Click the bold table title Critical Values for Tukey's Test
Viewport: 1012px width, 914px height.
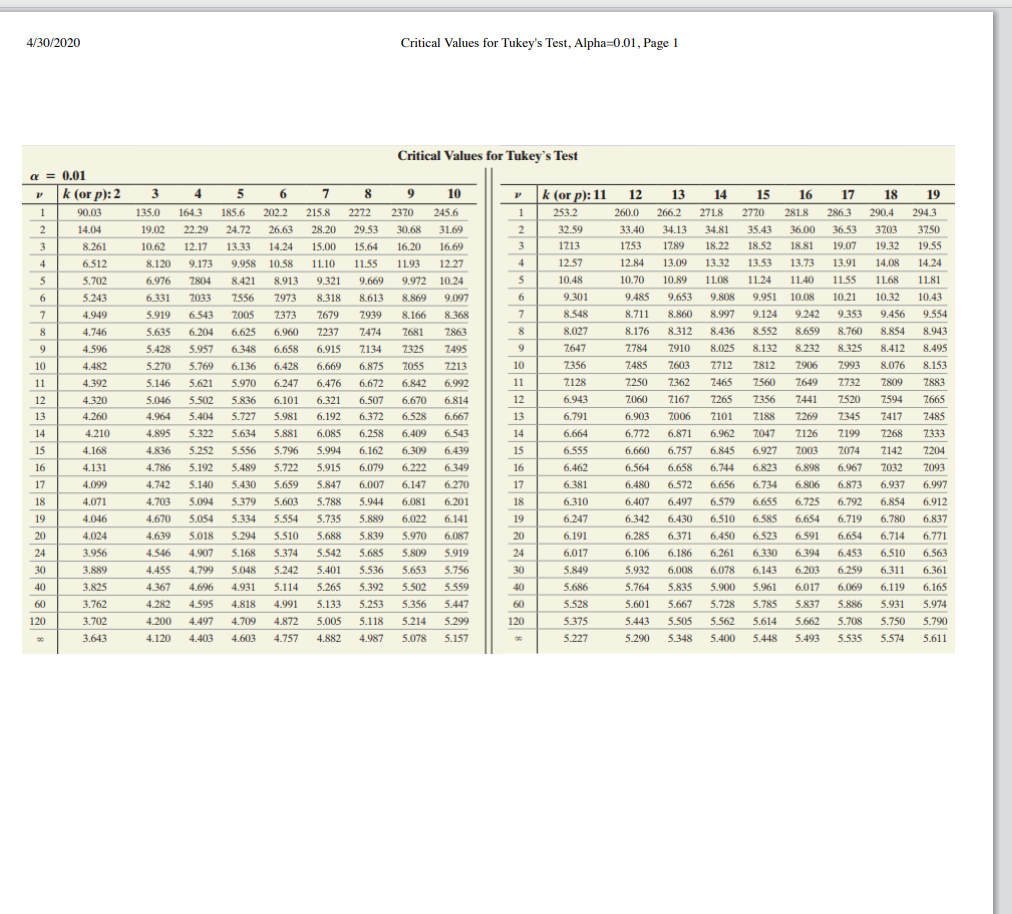tap(487, 156)
